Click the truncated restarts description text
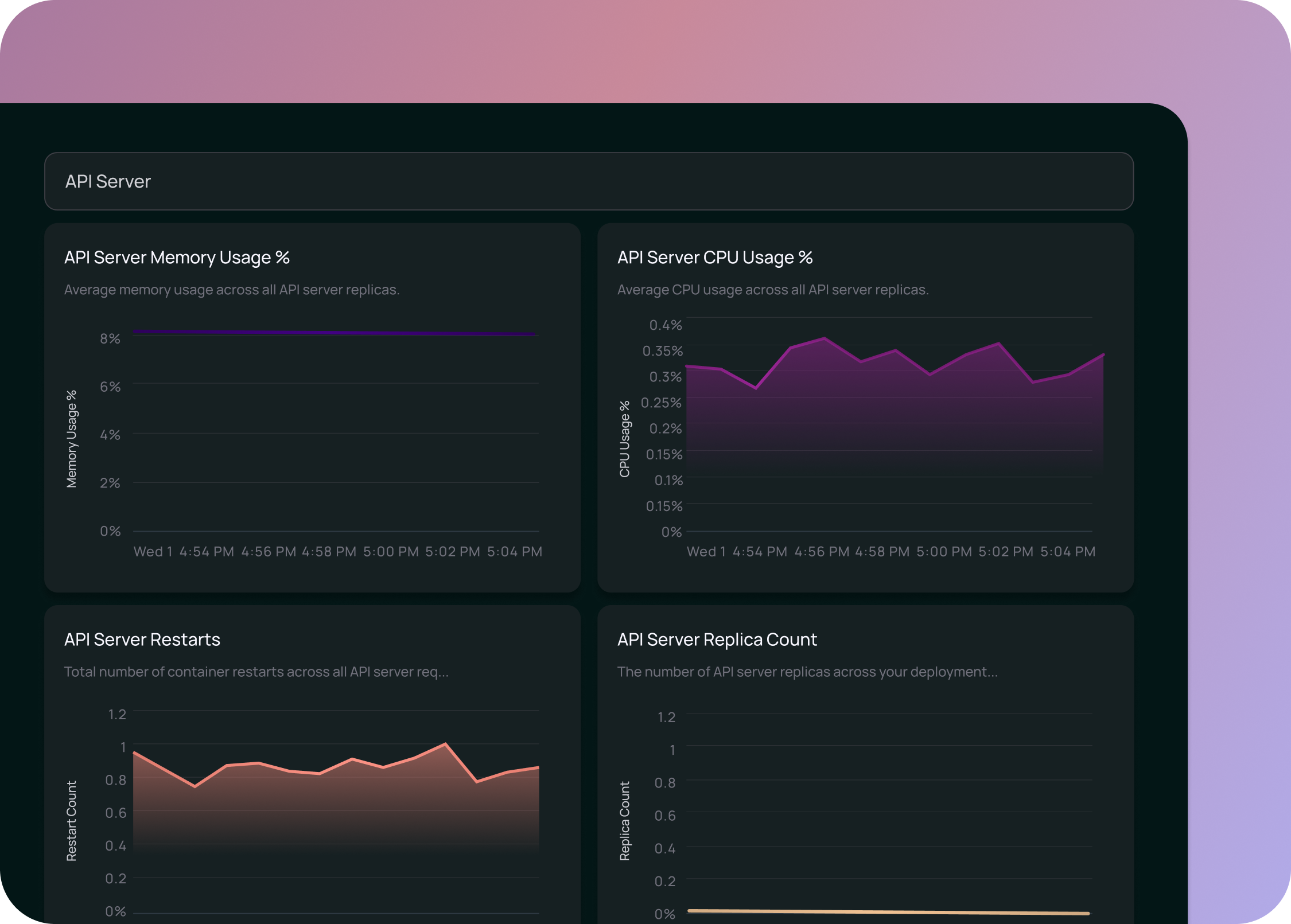1291x924 pixels. point(256,672)
